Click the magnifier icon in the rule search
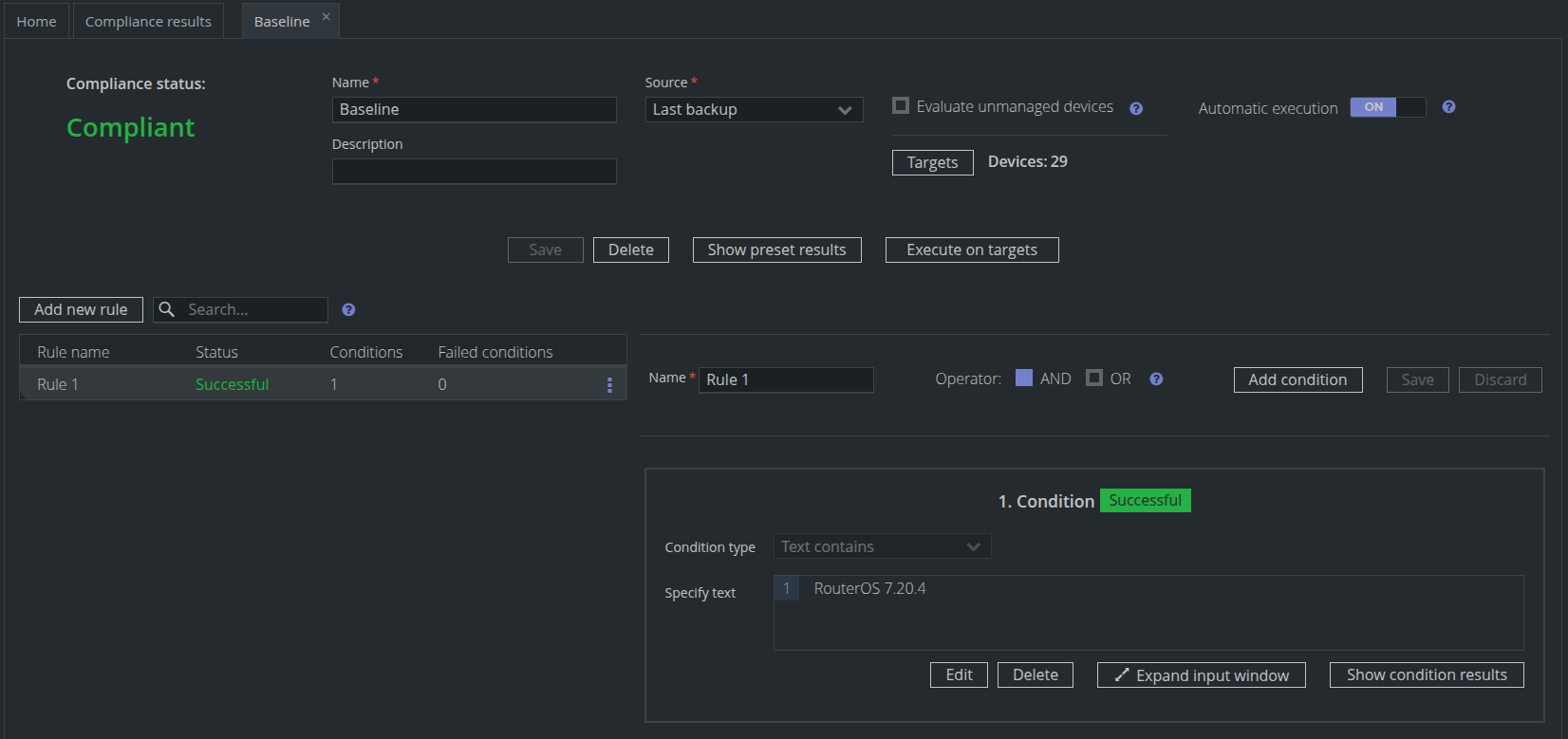 pyautogui.click(x=167, y=310)
